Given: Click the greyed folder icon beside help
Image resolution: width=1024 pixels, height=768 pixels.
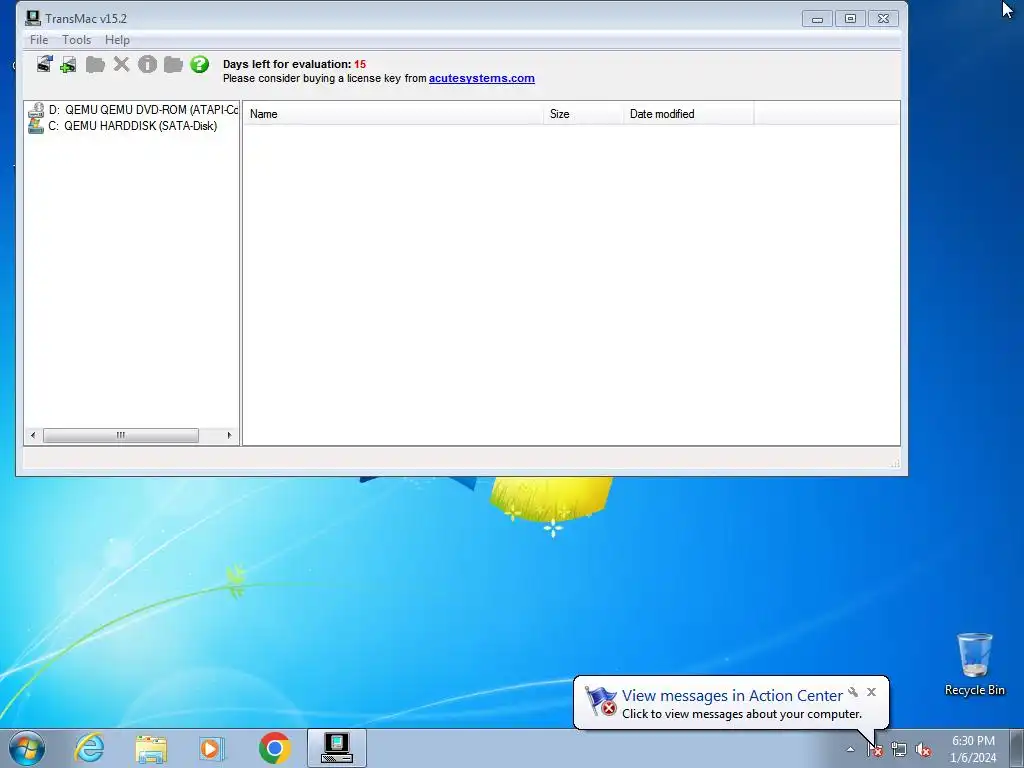Looking at the screenshot, I should [173, 65].
